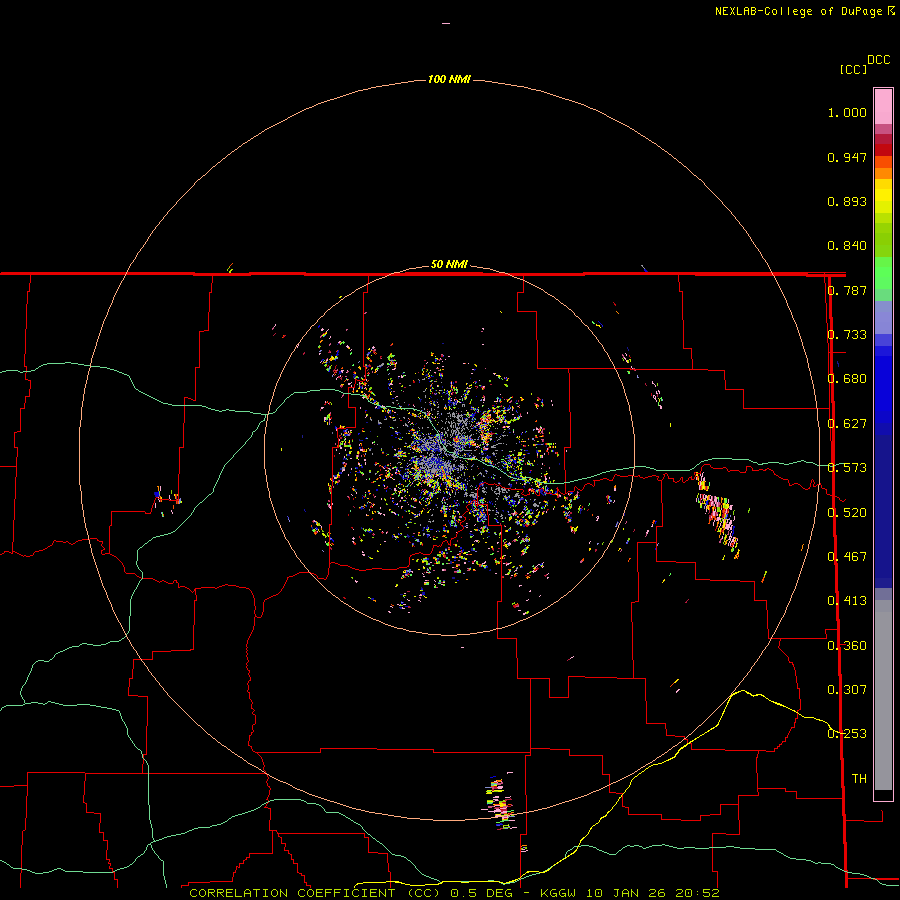
Task: Select the 0.520 scale value
Action: (847, 513)
